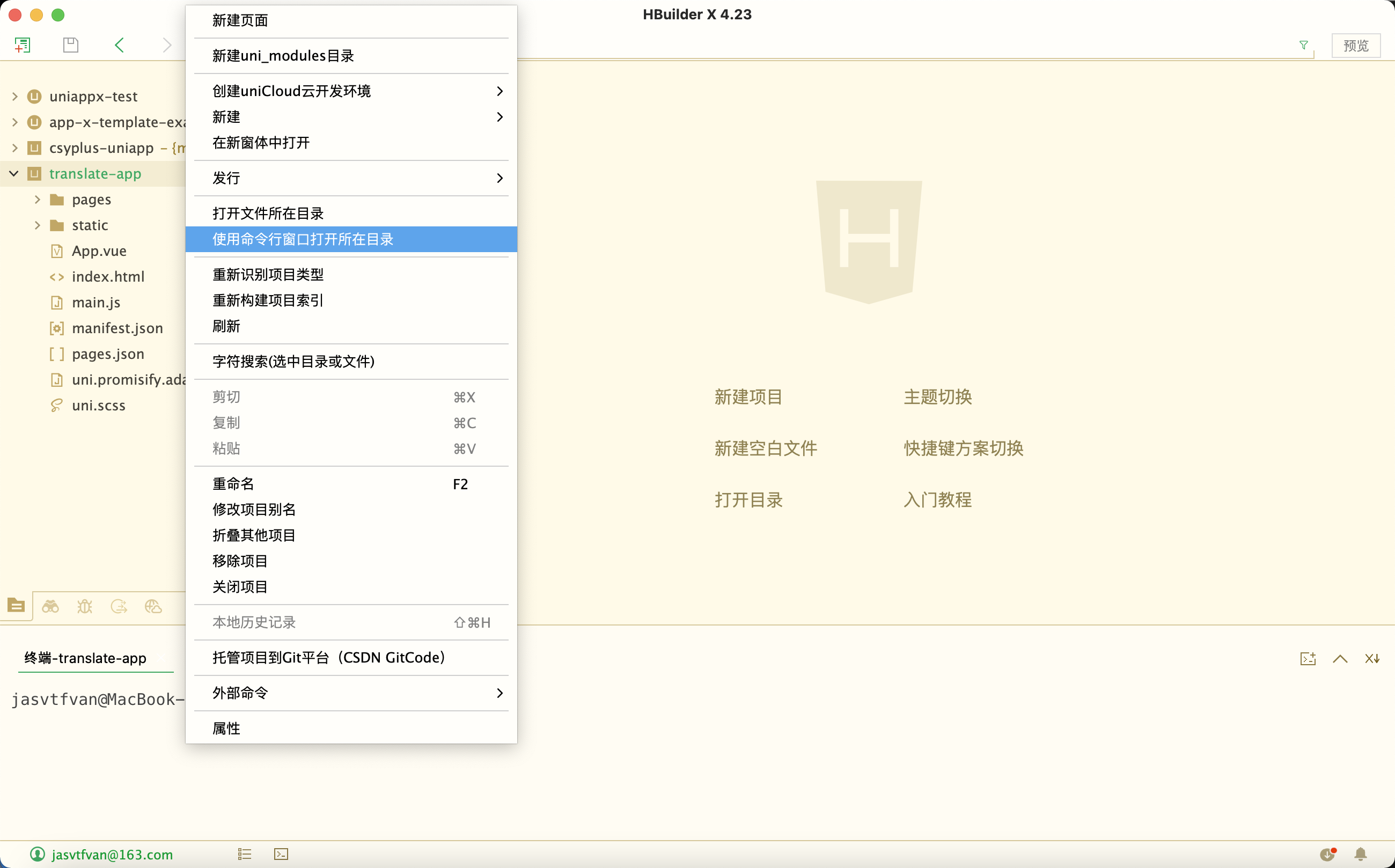Open the binoculars search panel icon
The width and height of the screenshot is (1395, 868).
[x=50, y=606]
